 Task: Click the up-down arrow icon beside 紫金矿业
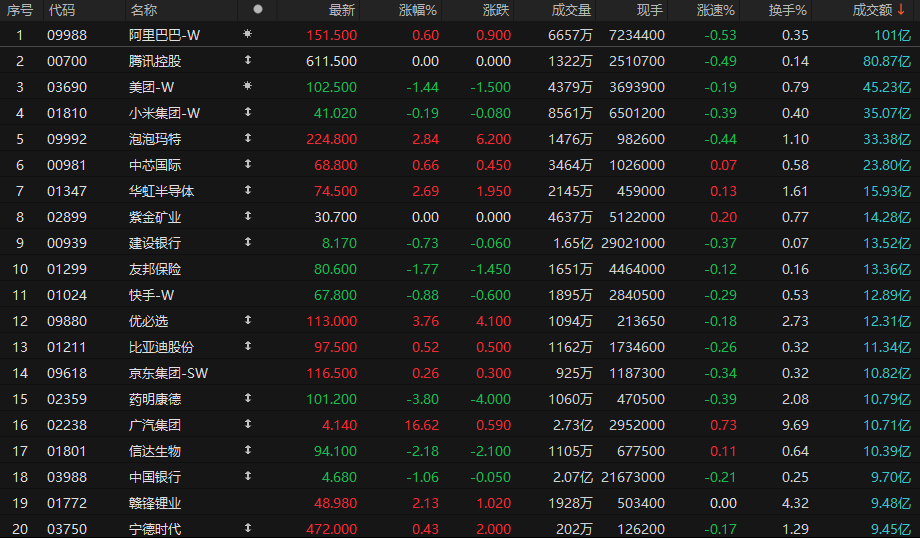click(248, 216)
